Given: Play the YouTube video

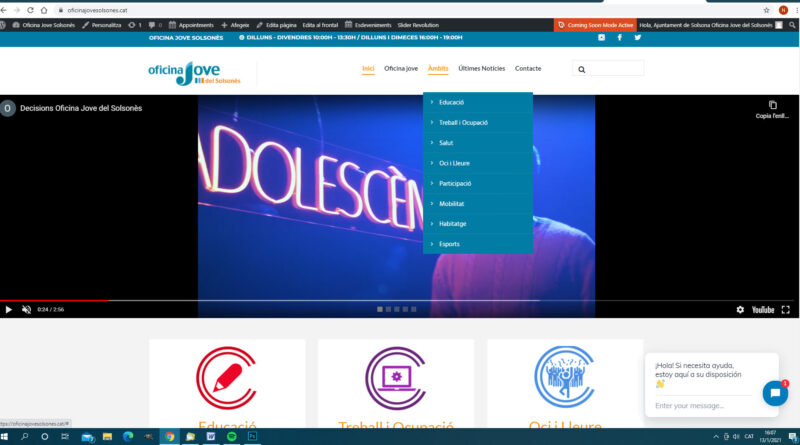Looking at the screenshot, I should click(9, 310).
